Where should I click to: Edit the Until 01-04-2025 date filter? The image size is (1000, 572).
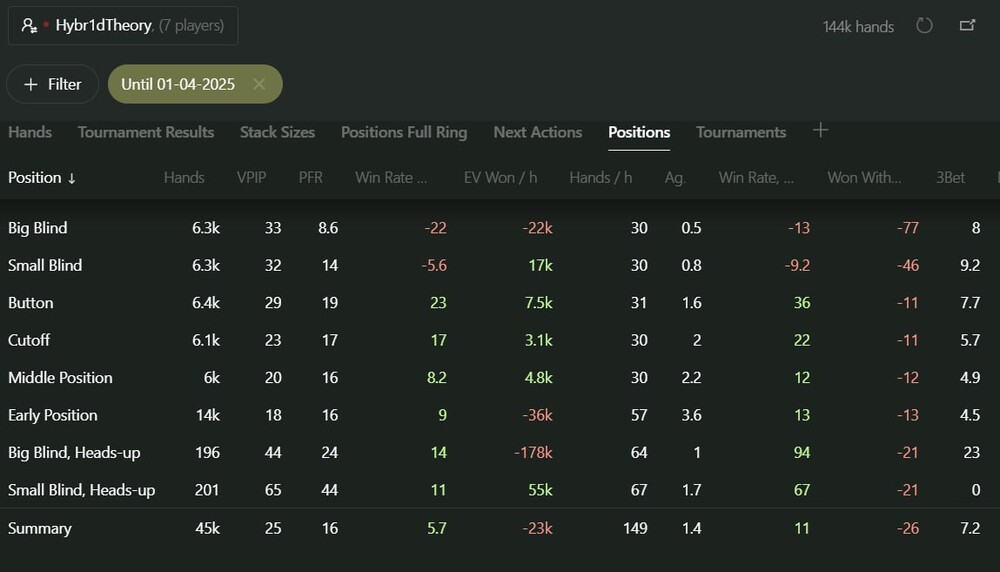[178, 84]
